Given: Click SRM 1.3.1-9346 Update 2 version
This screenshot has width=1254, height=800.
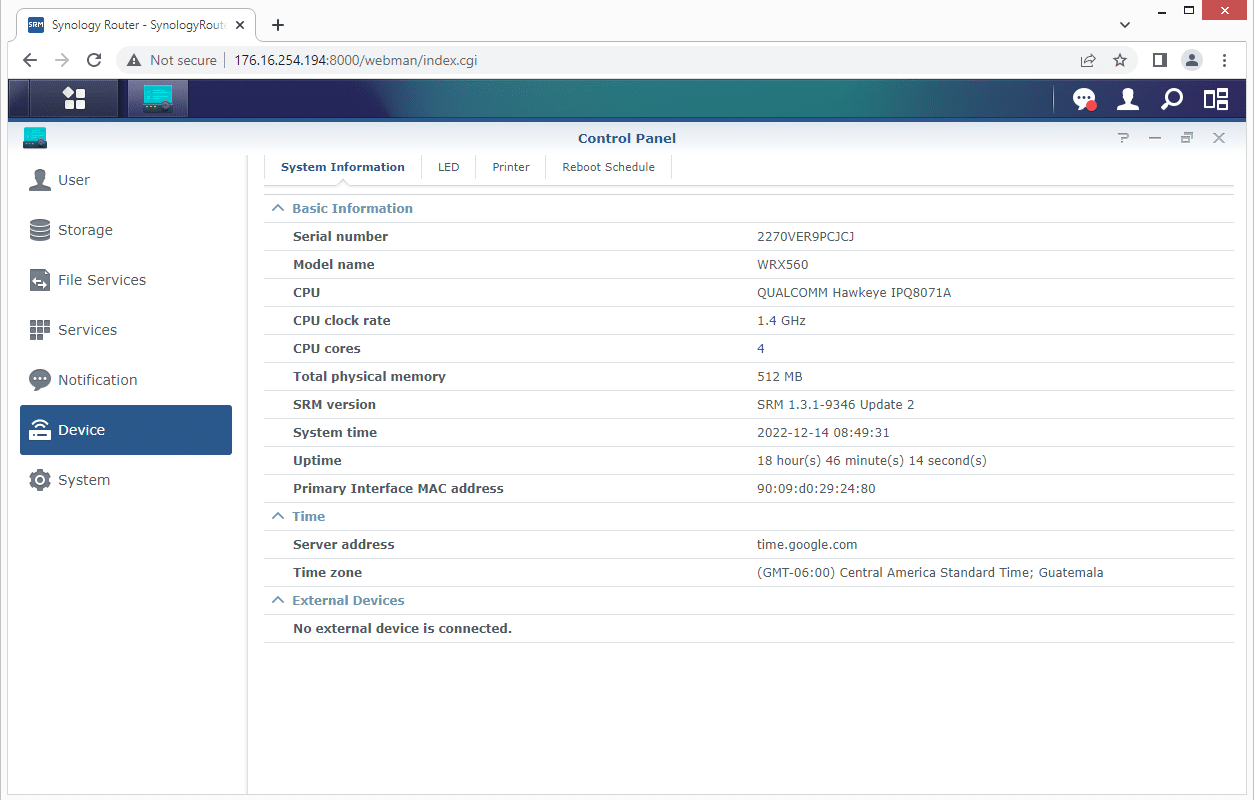Looking at the screenshot, I should [x=836, y=405].
